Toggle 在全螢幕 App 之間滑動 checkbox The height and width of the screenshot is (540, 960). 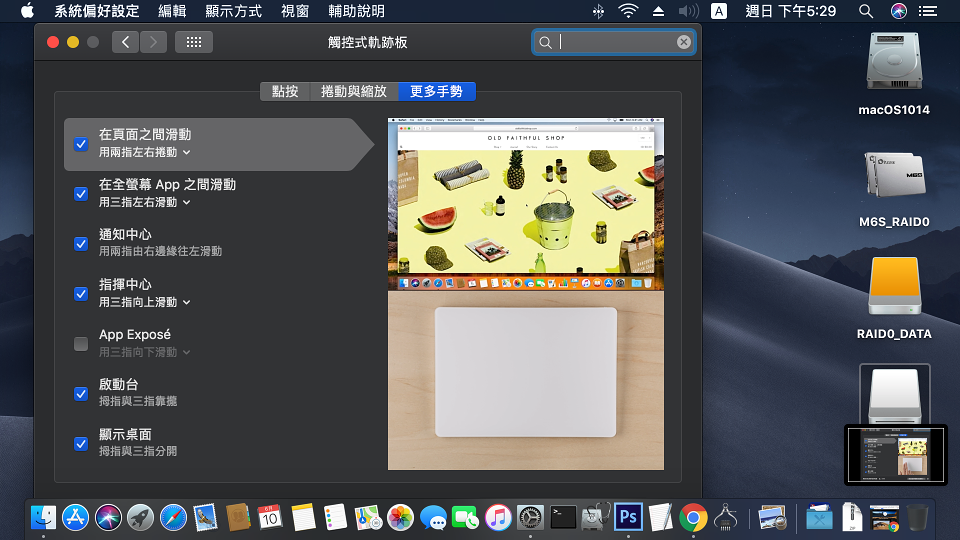[81, 194]
